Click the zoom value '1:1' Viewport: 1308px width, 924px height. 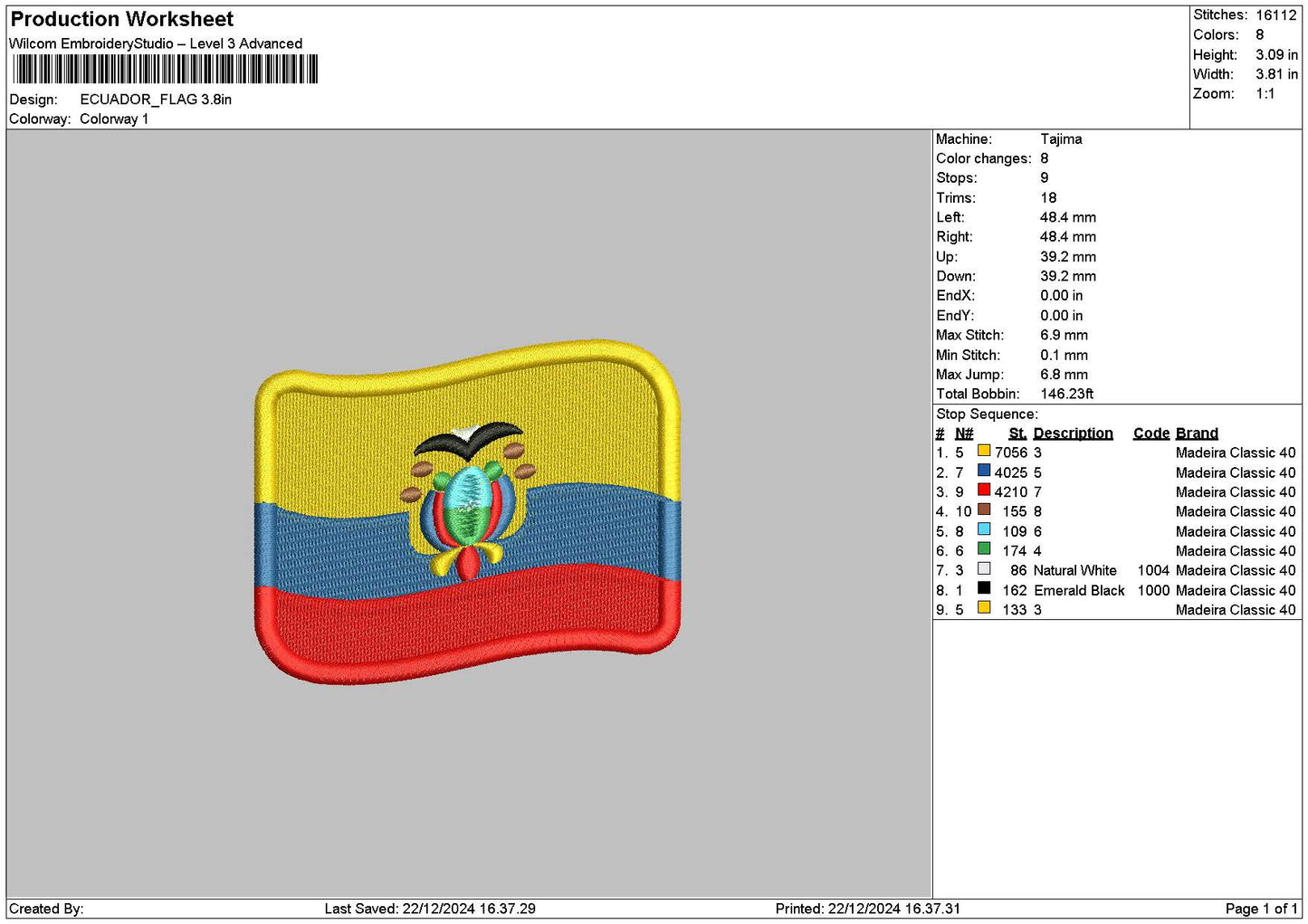coord(1265,94)
